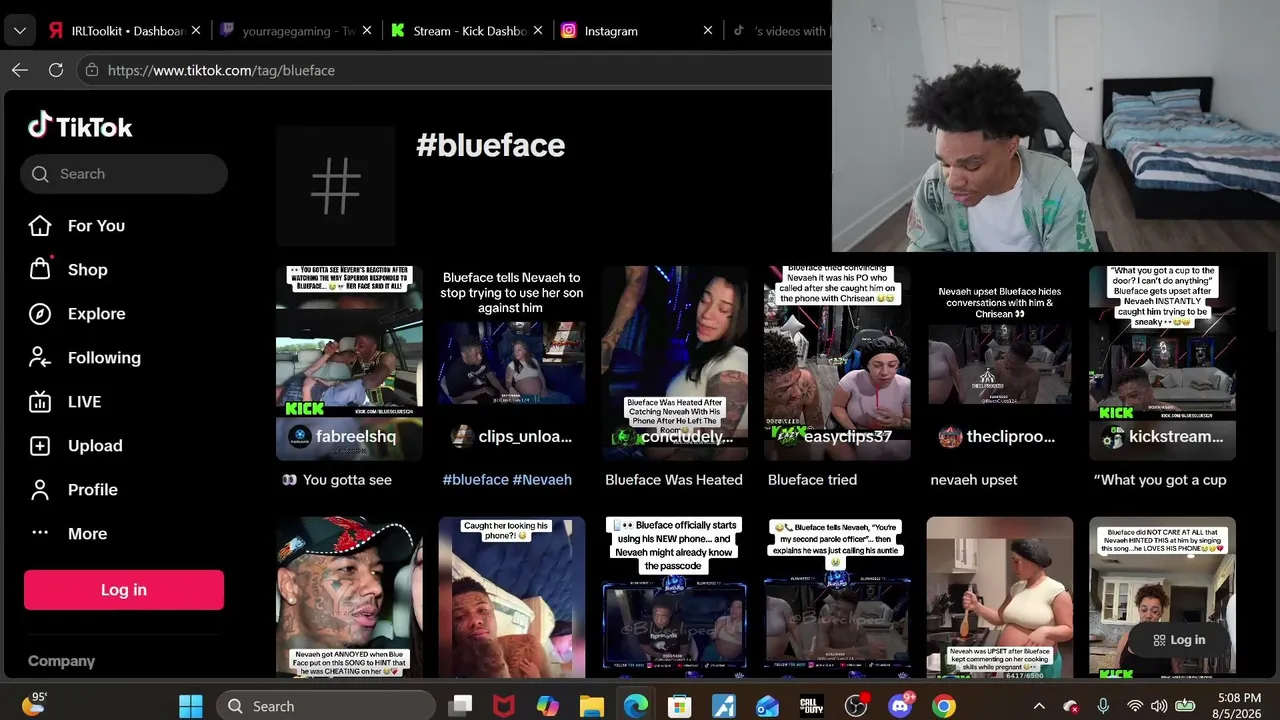This screenshot has width=1280, height=720.
Task: Open Microsoft Edge from the taskbar
Action: pos(636,706)
